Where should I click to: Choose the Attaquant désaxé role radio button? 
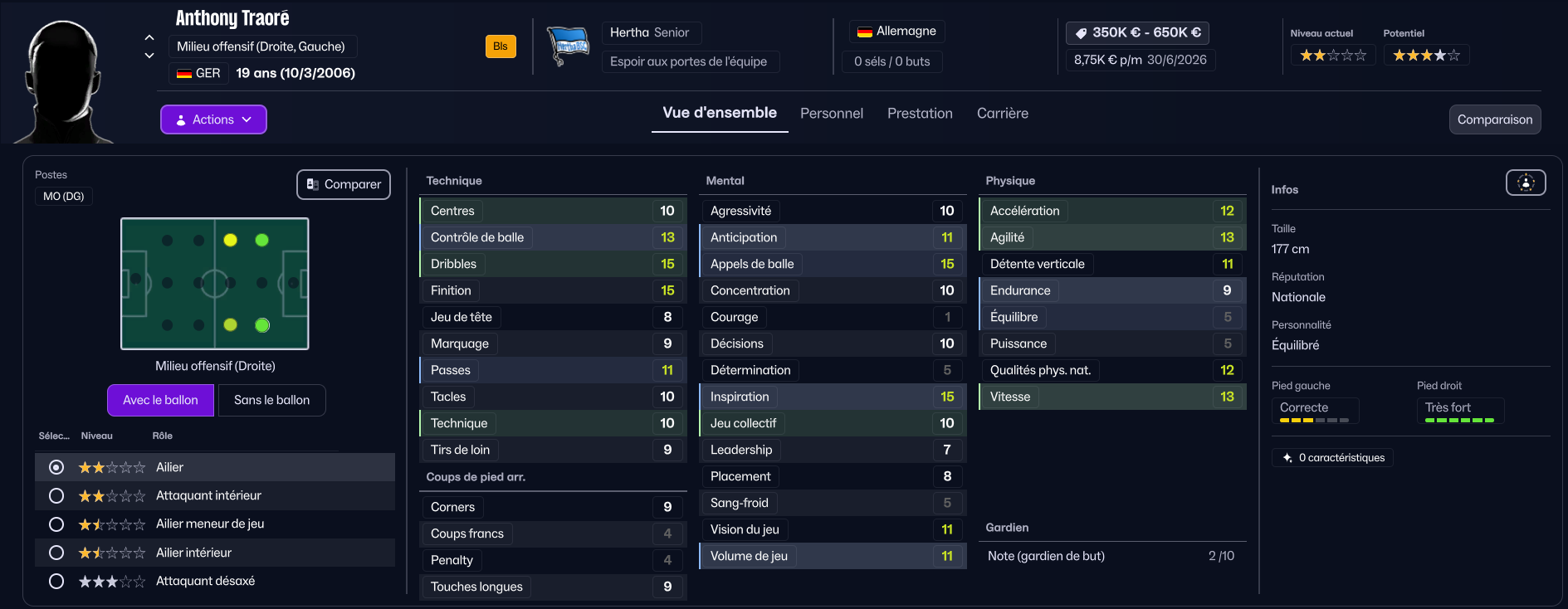(56, 581)
